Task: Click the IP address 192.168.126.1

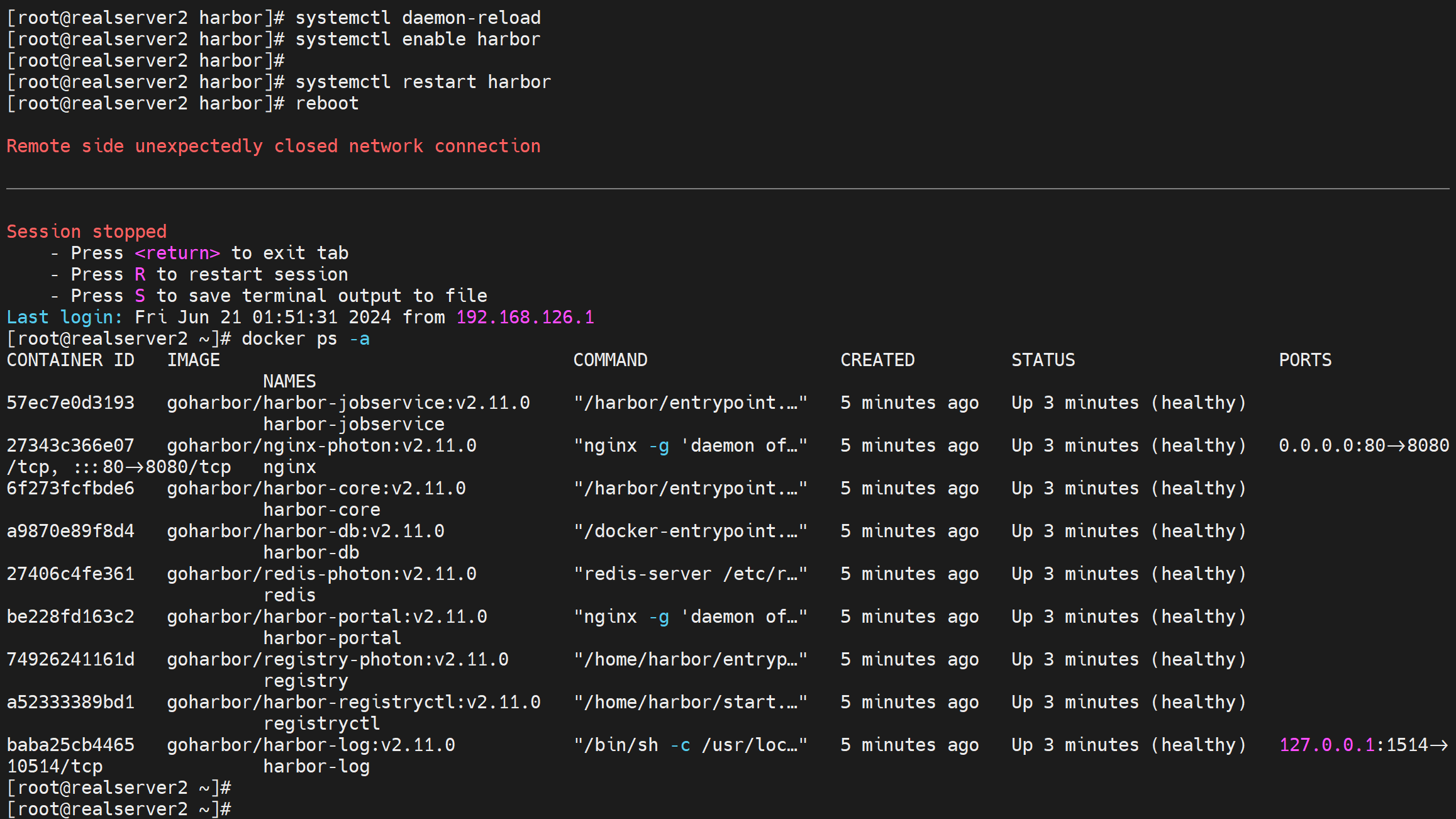Action: coord(525,317)
